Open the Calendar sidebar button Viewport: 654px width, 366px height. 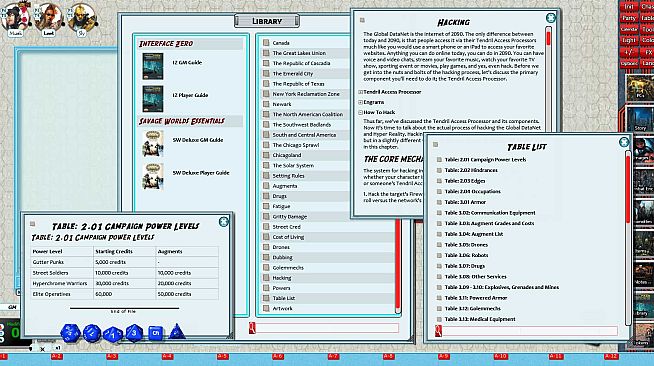coord(629,30)
